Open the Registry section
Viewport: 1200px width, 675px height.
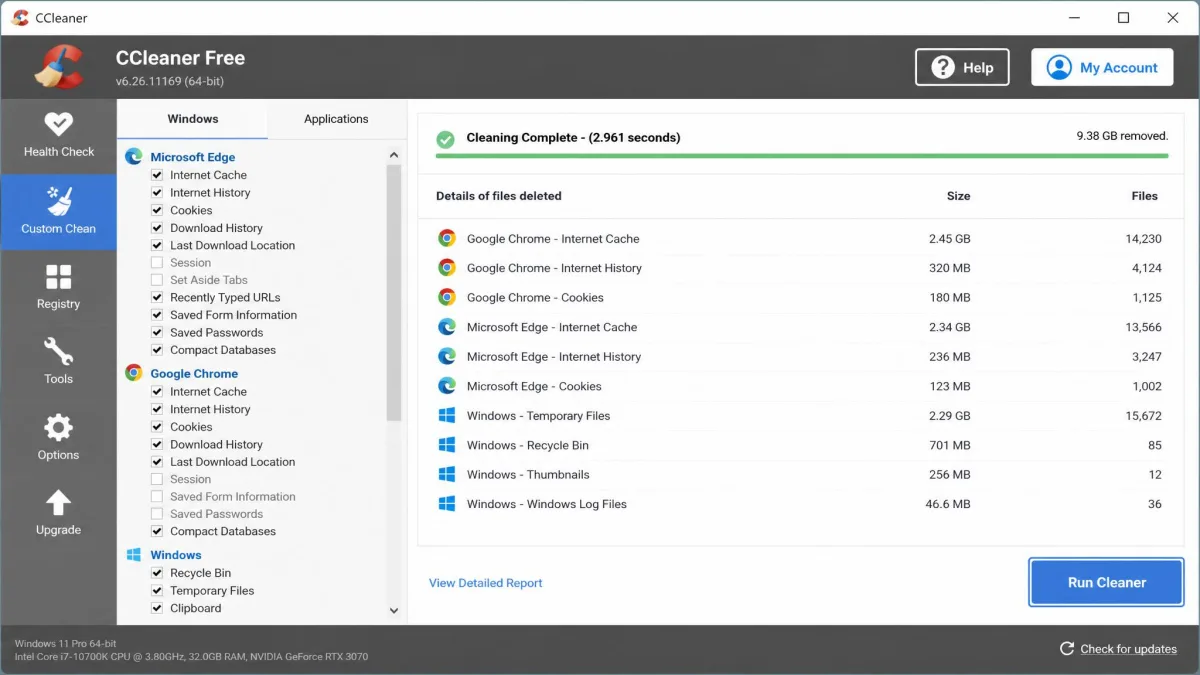(x=58, y=287)
